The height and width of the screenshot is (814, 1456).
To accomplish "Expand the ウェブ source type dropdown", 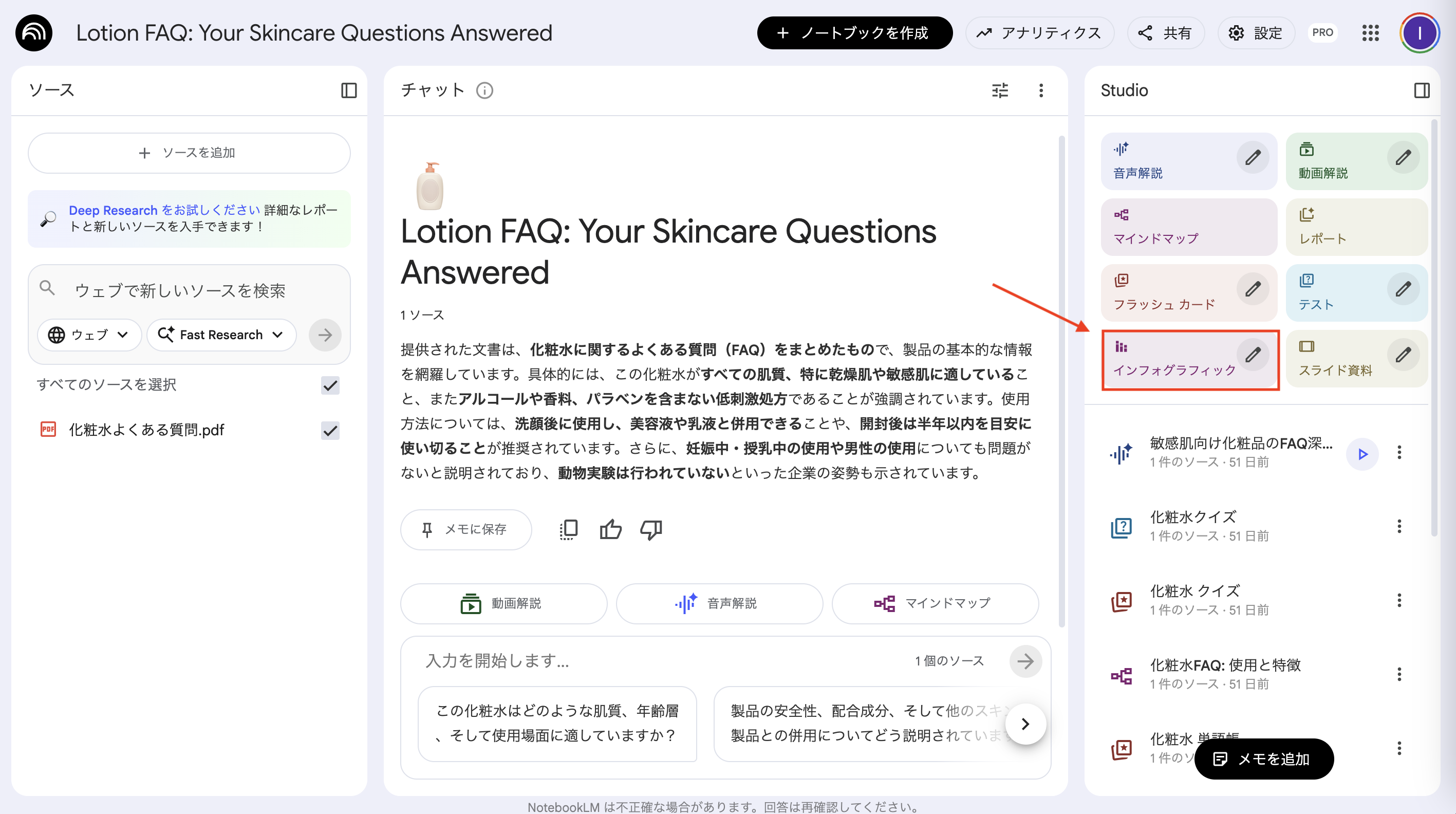I will [89, 335].
